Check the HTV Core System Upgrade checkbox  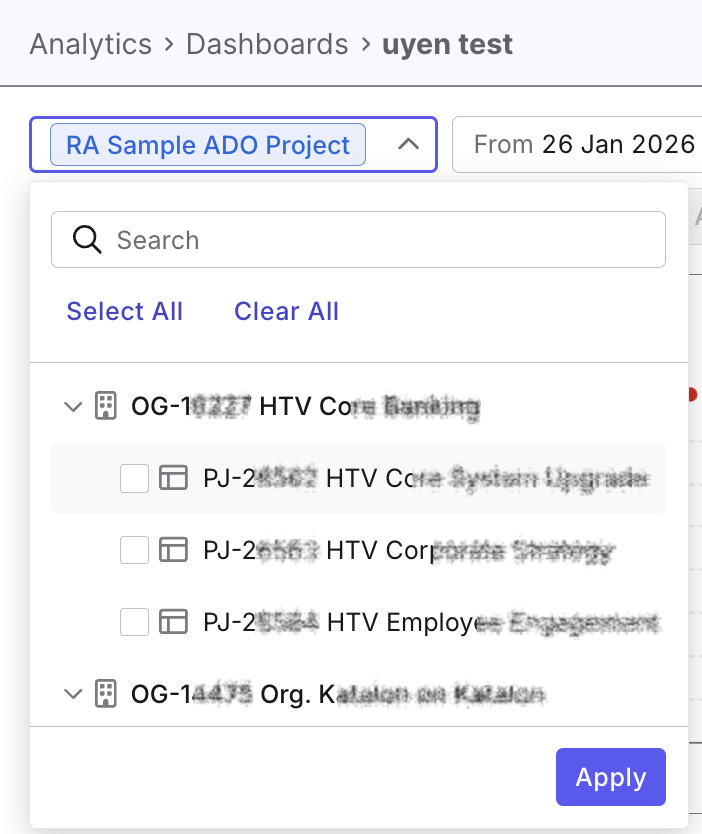click(x=134, y=478)
